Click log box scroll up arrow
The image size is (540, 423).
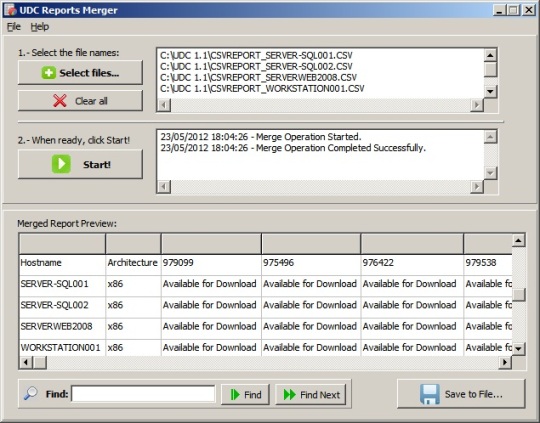pos(490,137)
